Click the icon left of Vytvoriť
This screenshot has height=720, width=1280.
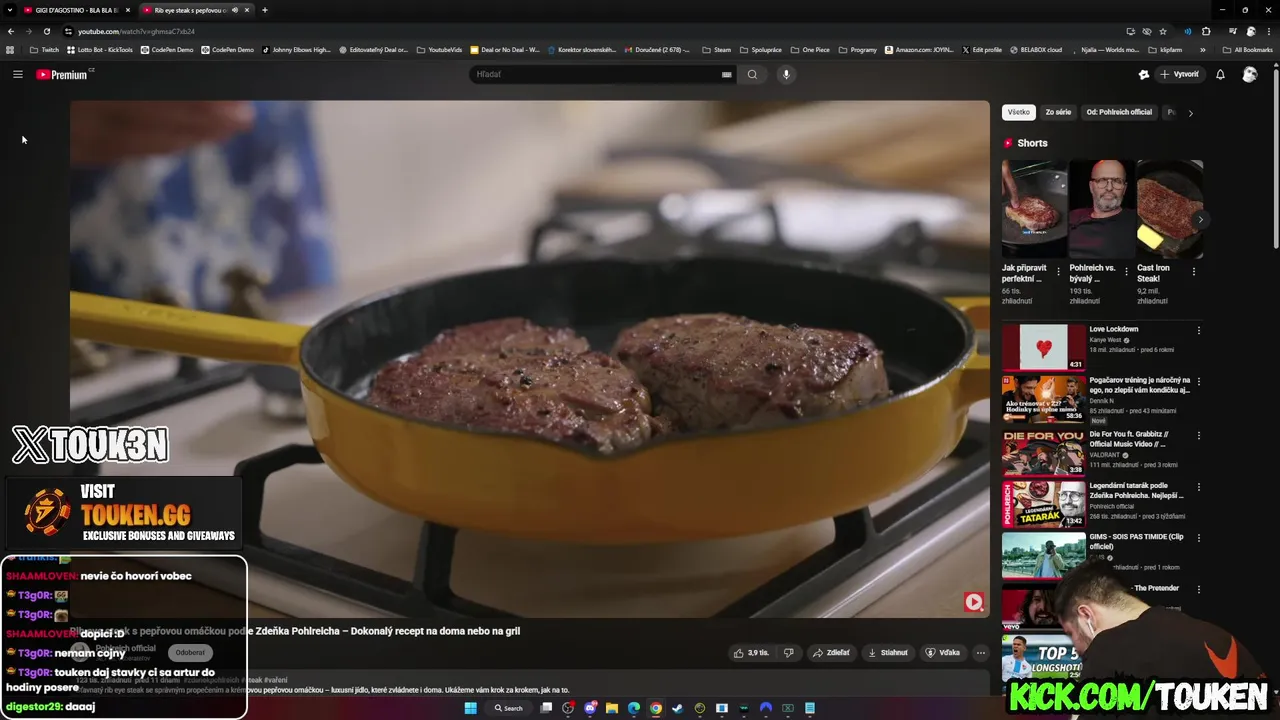(x=1144, y=74)
